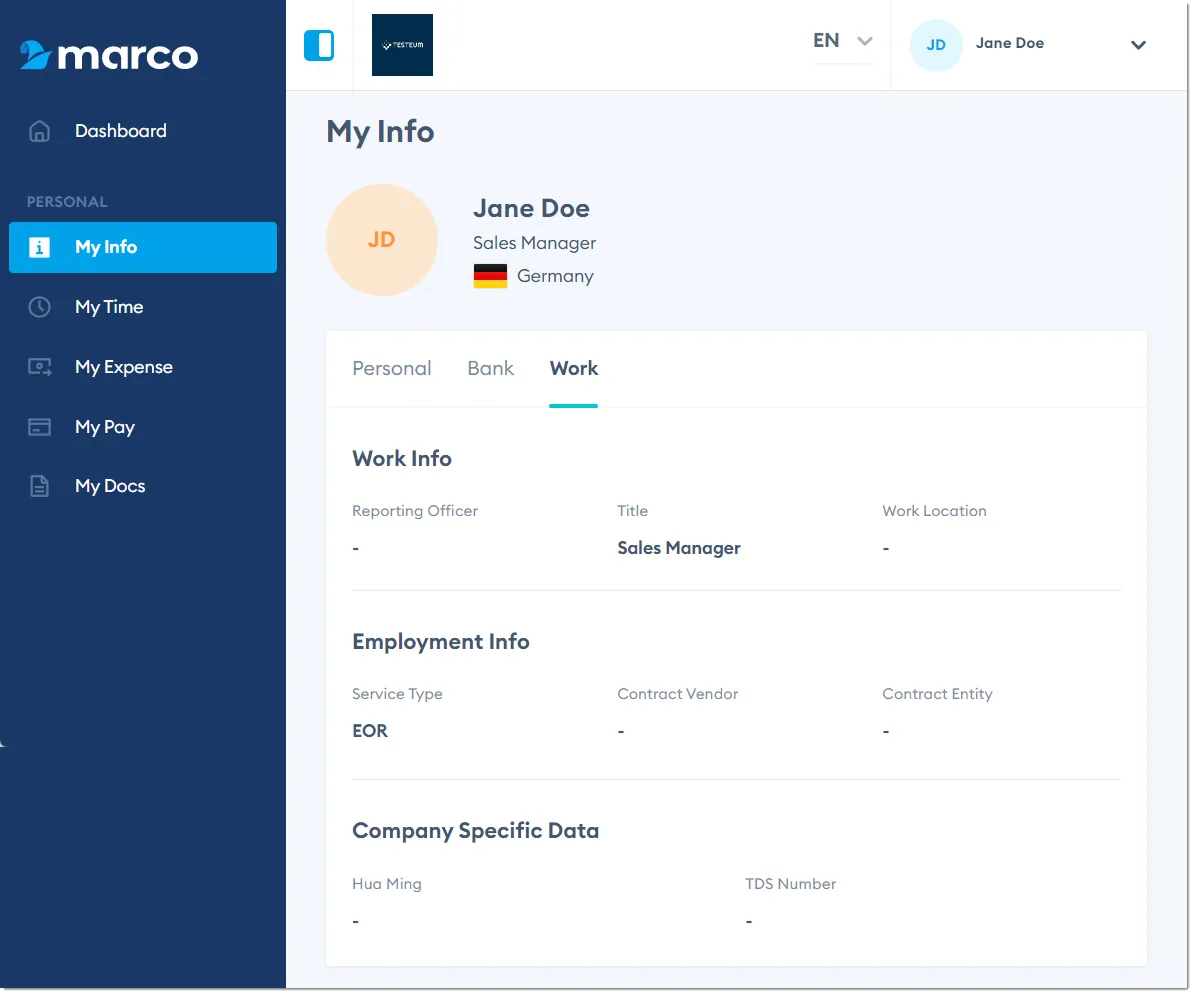Click the Reporting Officer label
Viewport: 1193px width, 994px height.
[415, 511]
